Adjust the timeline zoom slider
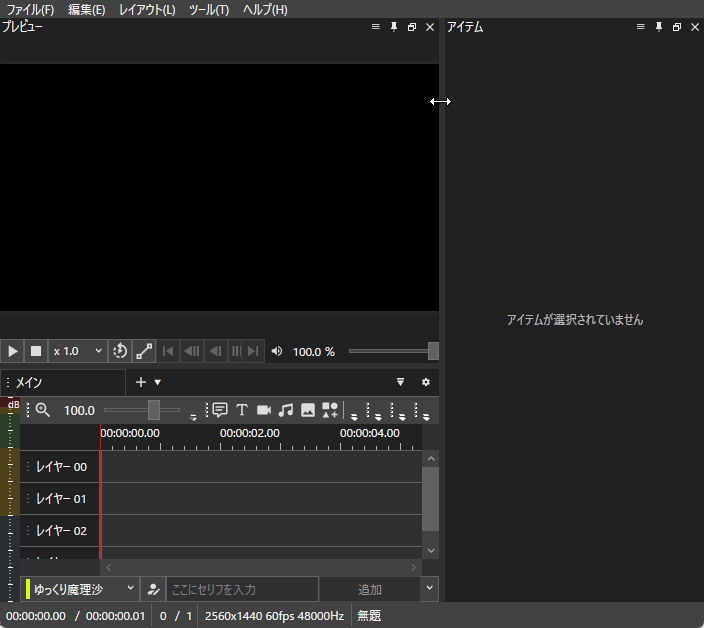This screenshot has height=628, width=704. click(x=142, y=410)
